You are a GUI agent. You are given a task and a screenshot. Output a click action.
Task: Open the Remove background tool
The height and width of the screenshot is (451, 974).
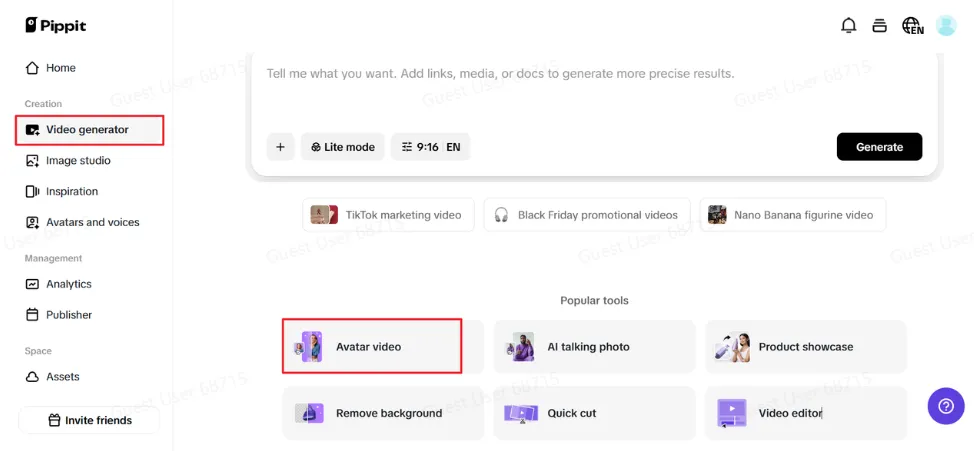click(383, 413)
